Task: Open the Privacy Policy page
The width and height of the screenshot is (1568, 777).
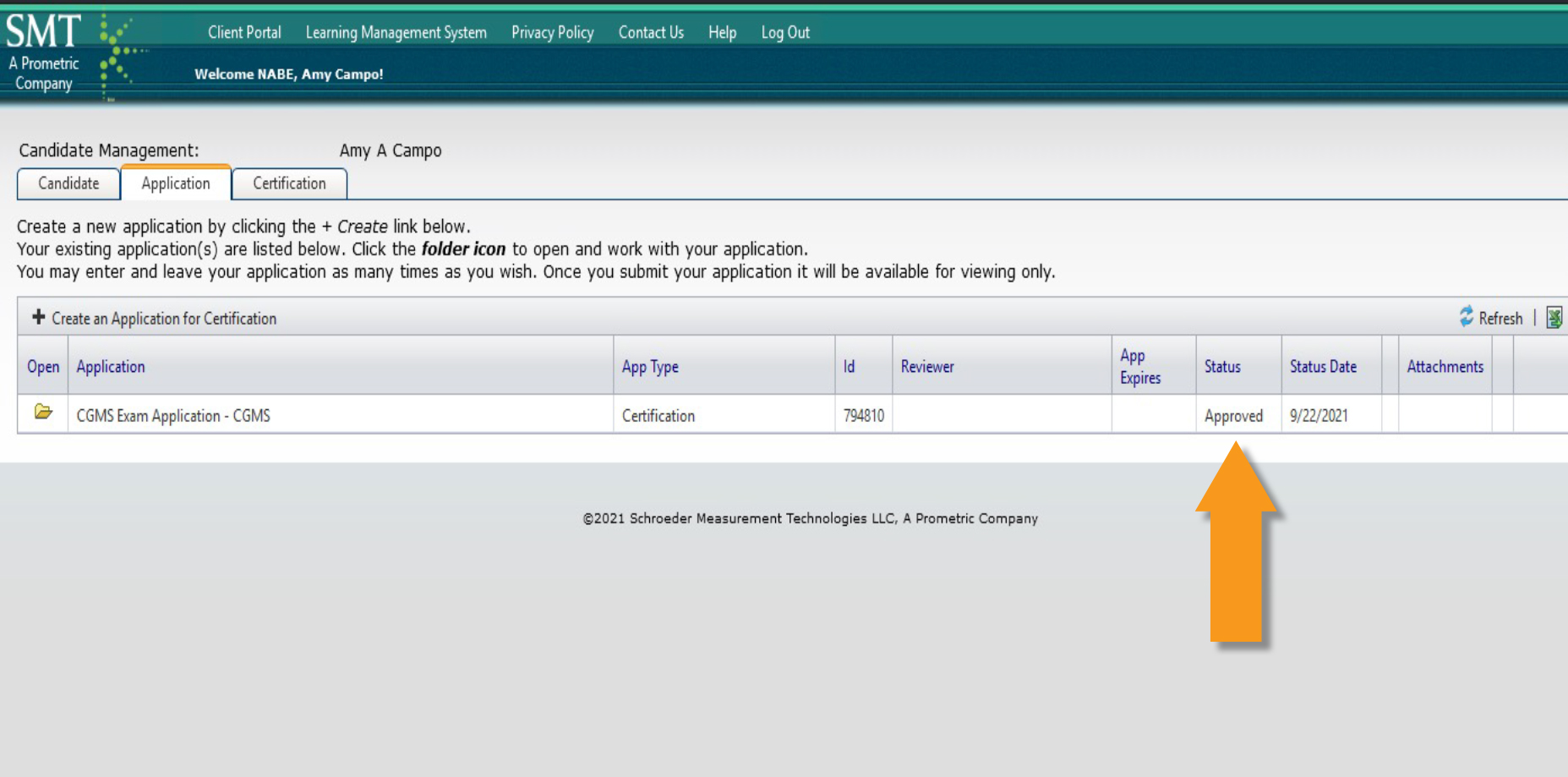Action: click(x=553, y=32)
